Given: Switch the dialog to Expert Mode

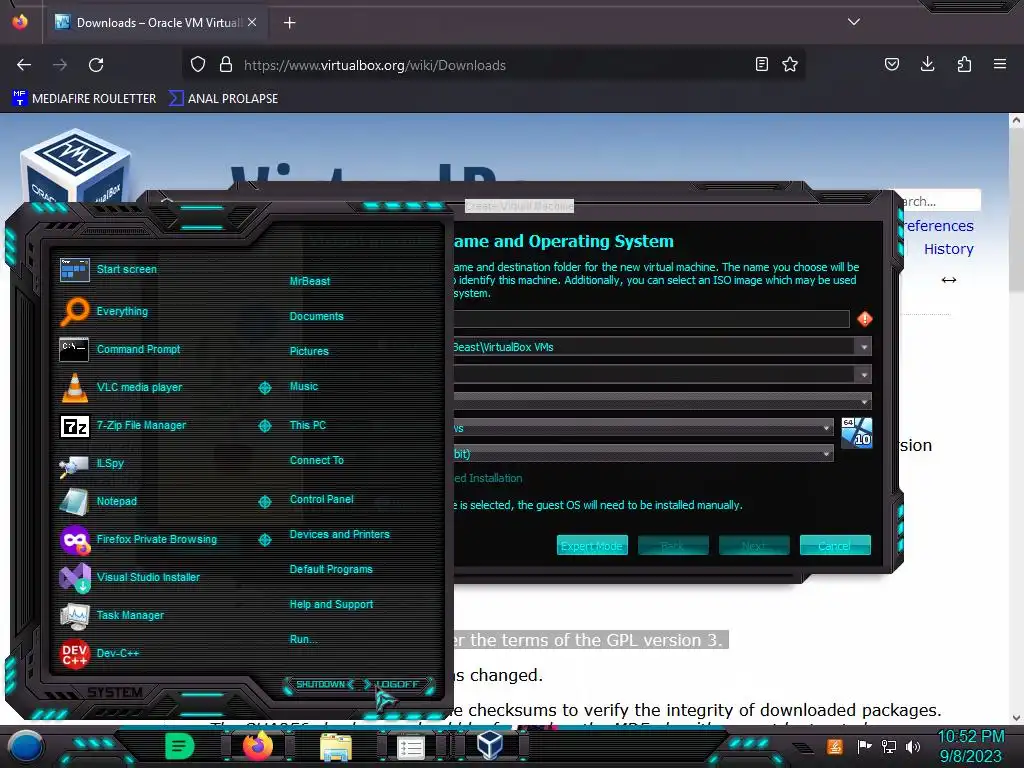Looking at the screenshot, I should point(592,546).
